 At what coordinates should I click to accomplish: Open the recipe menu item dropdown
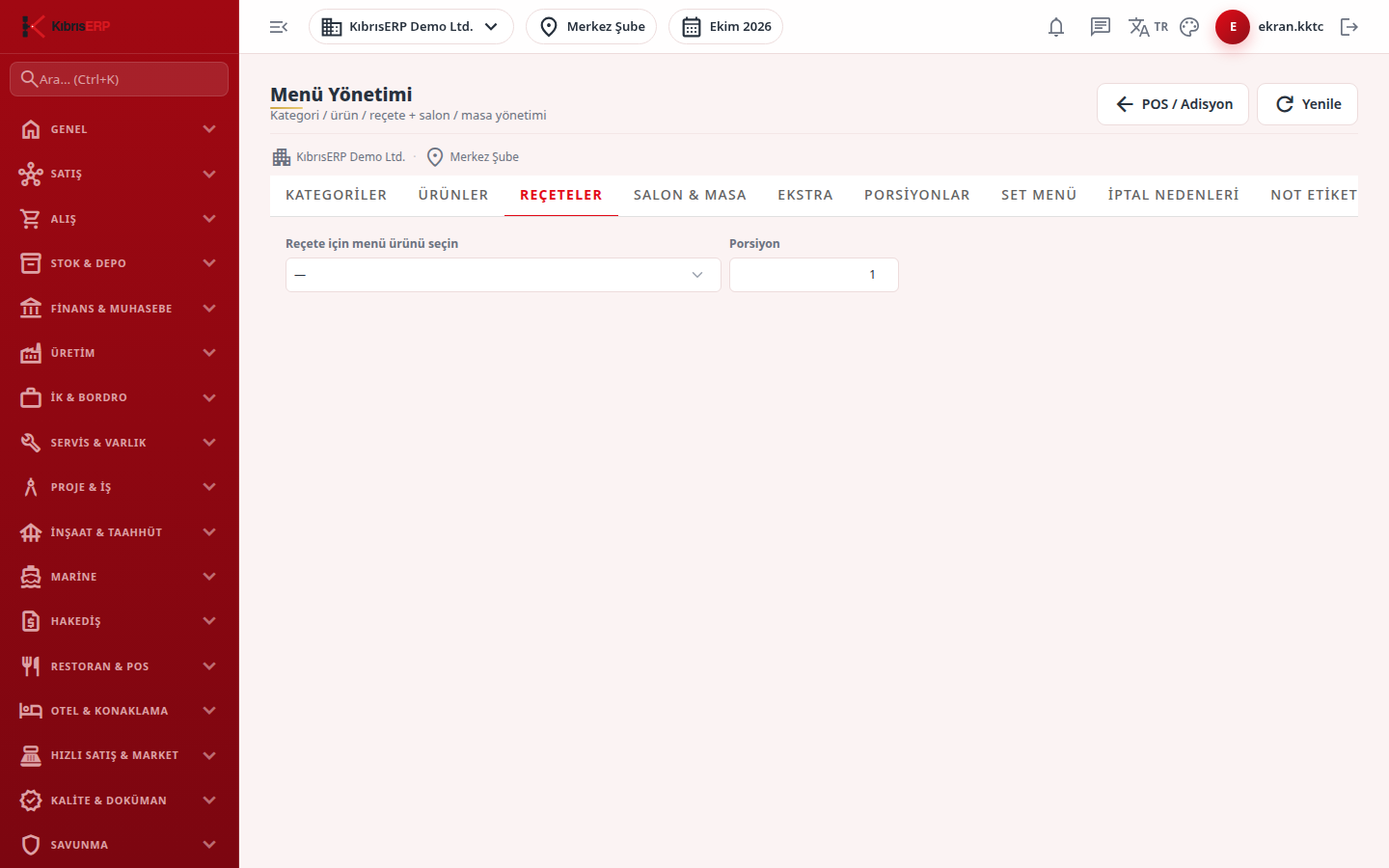[504, 275]
